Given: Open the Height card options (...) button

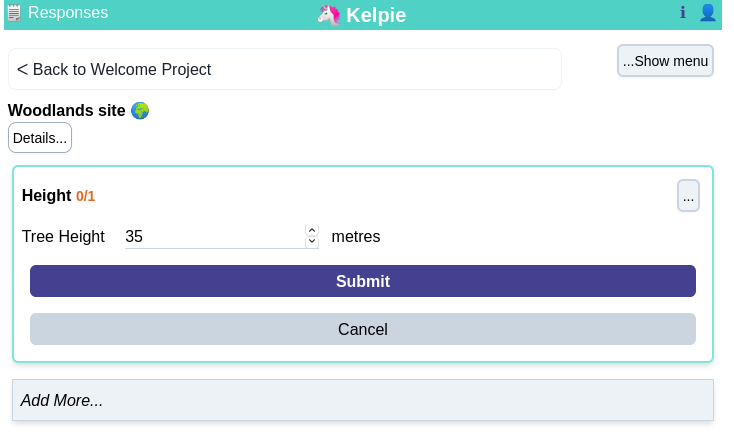Looking at the screenshot, I should pyautogui.click(x=688, y=196).
